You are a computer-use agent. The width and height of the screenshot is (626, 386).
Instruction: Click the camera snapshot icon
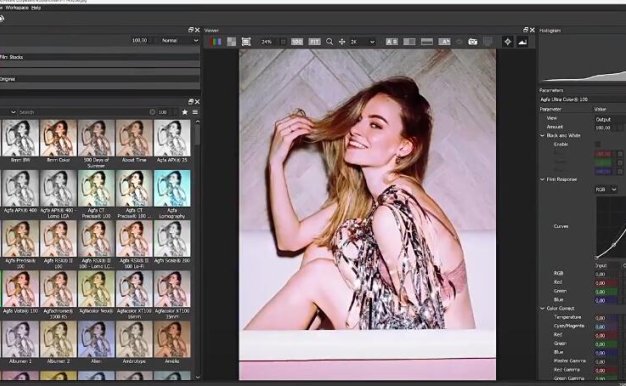473,42
